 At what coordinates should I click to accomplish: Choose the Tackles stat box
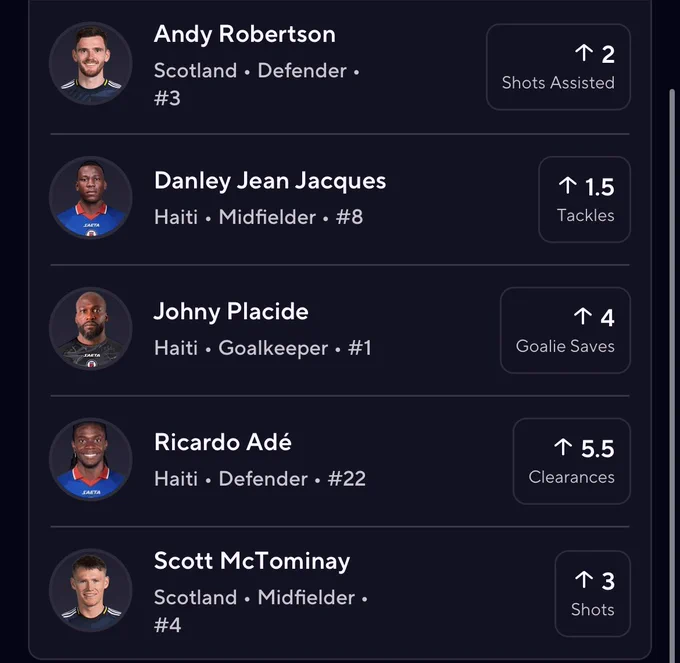[584, 199]
